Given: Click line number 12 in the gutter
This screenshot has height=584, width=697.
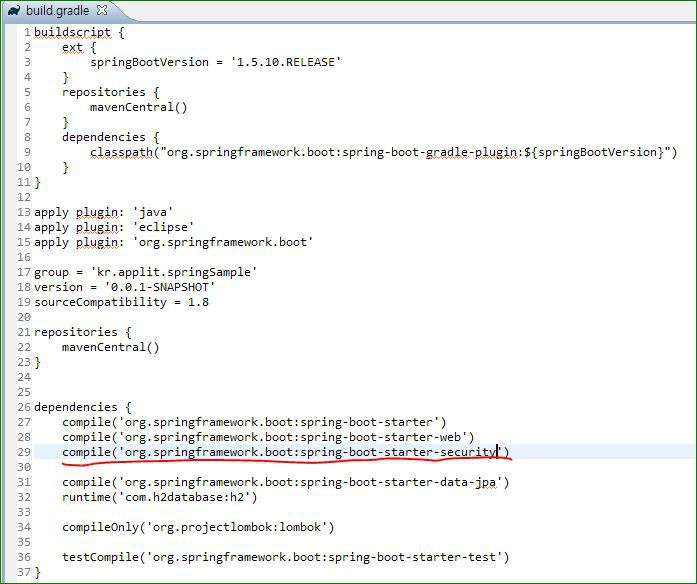Looking at the screenshot, I should point(24,197).
